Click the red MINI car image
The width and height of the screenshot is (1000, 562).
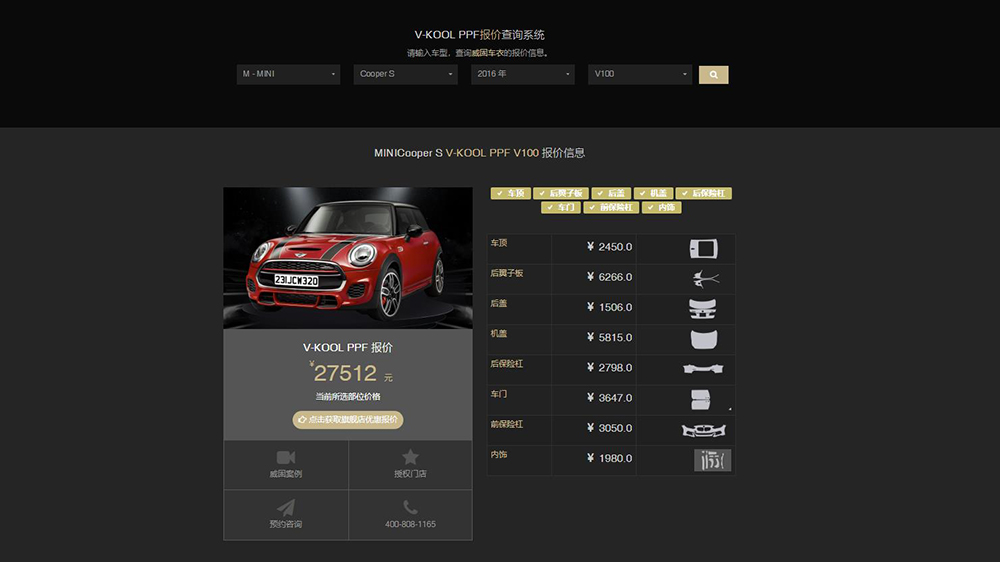pyautogui.click(x=348, y=258)
